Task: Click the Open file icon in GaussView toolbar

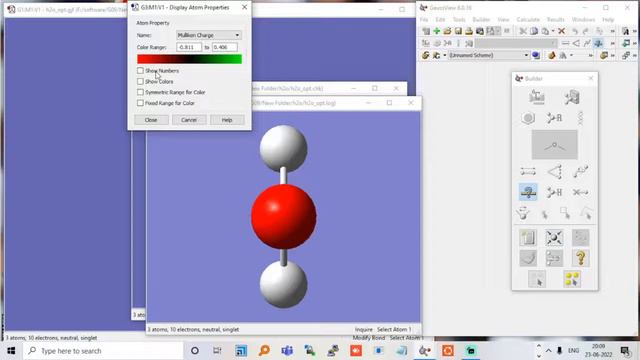Action: (447, 31)
